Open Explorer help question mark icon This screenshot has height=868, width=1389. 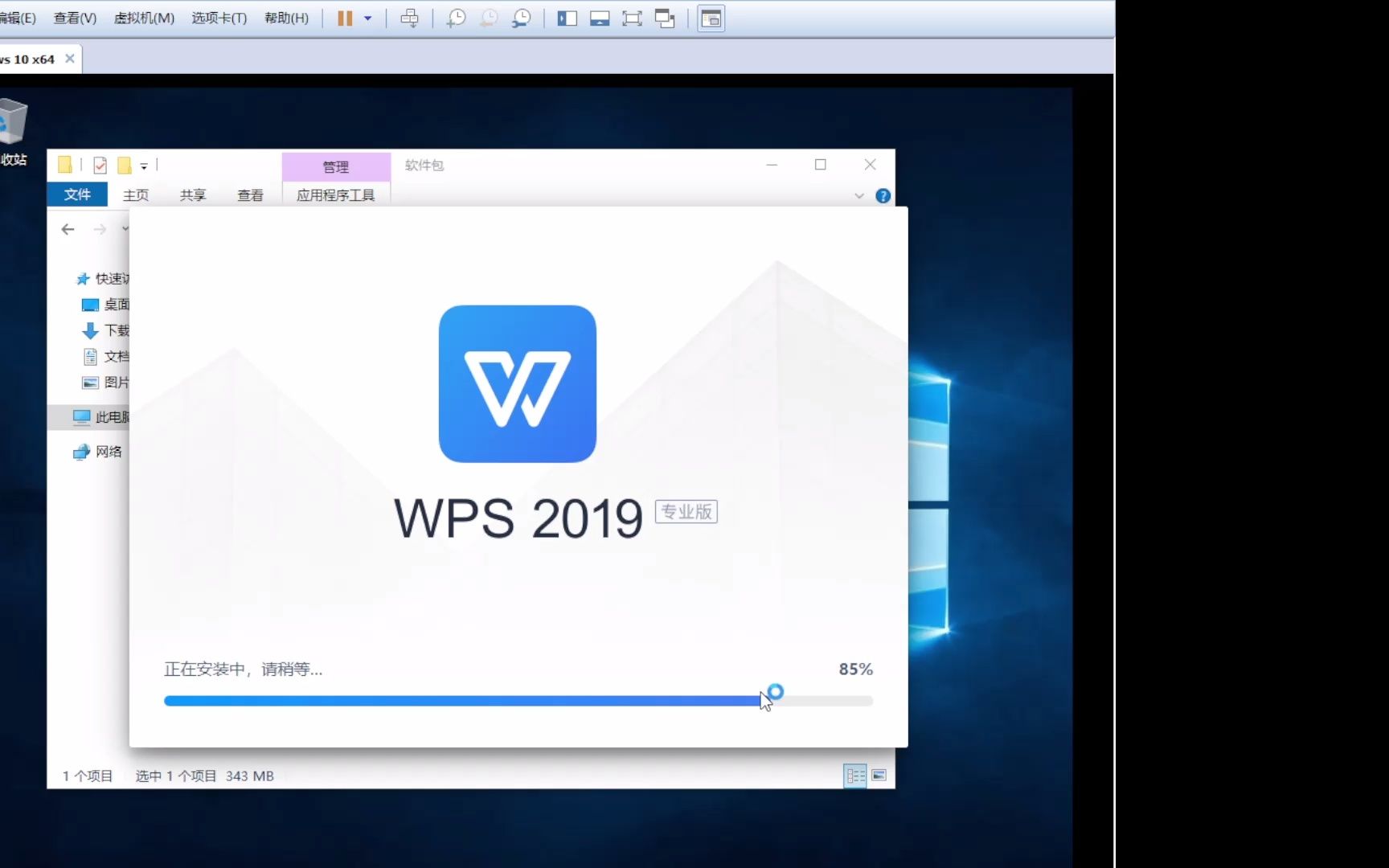pos(883,195)
